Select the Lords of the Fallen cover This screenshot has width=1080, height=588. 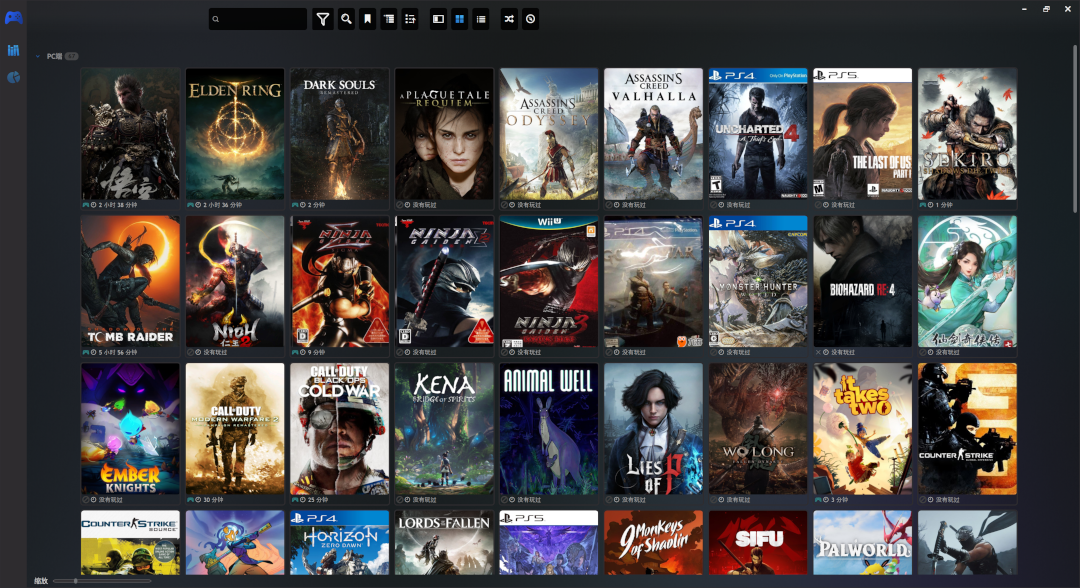(x=444, y=543)
